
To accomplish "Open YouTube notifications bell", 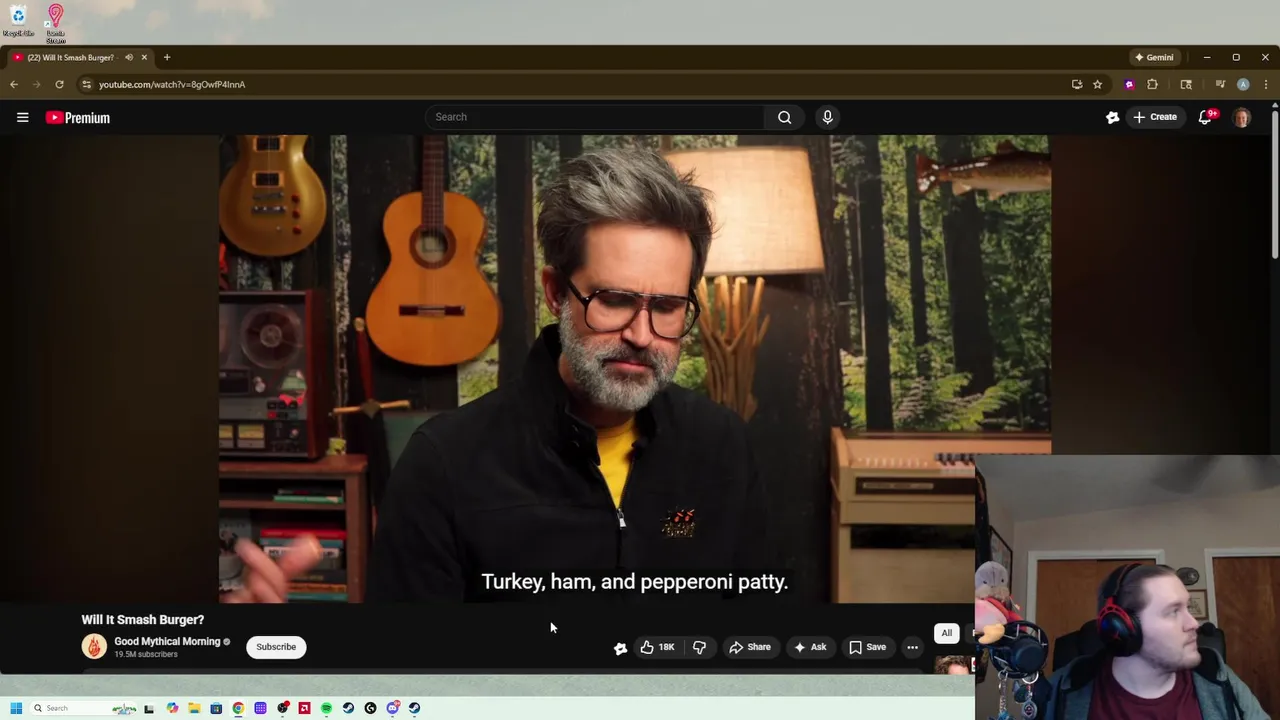I will [1206, 117].
